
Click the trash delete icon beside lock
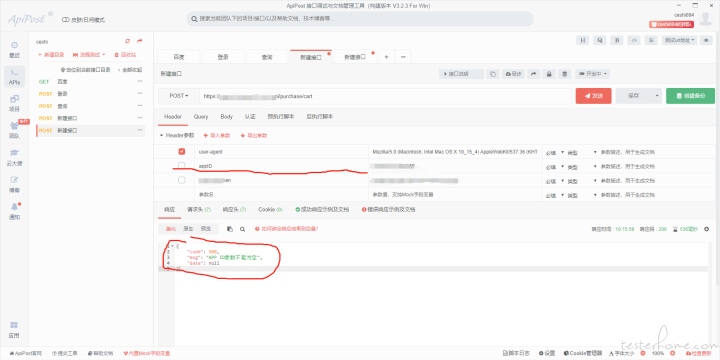pyautogui.click(x=565, y=74)
